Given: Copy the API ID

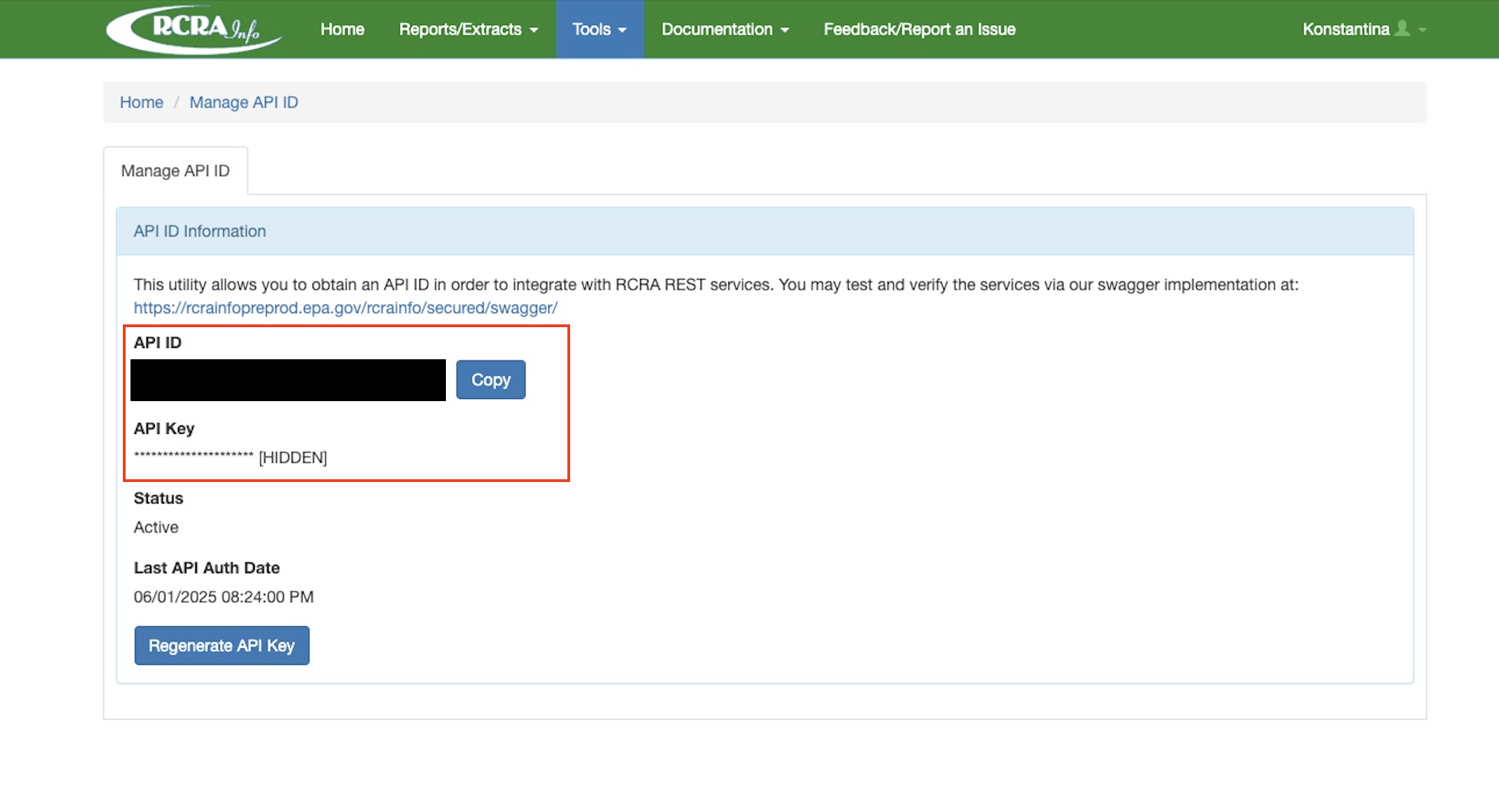Looking at the screenshot, I should click(x=491, y=379).
